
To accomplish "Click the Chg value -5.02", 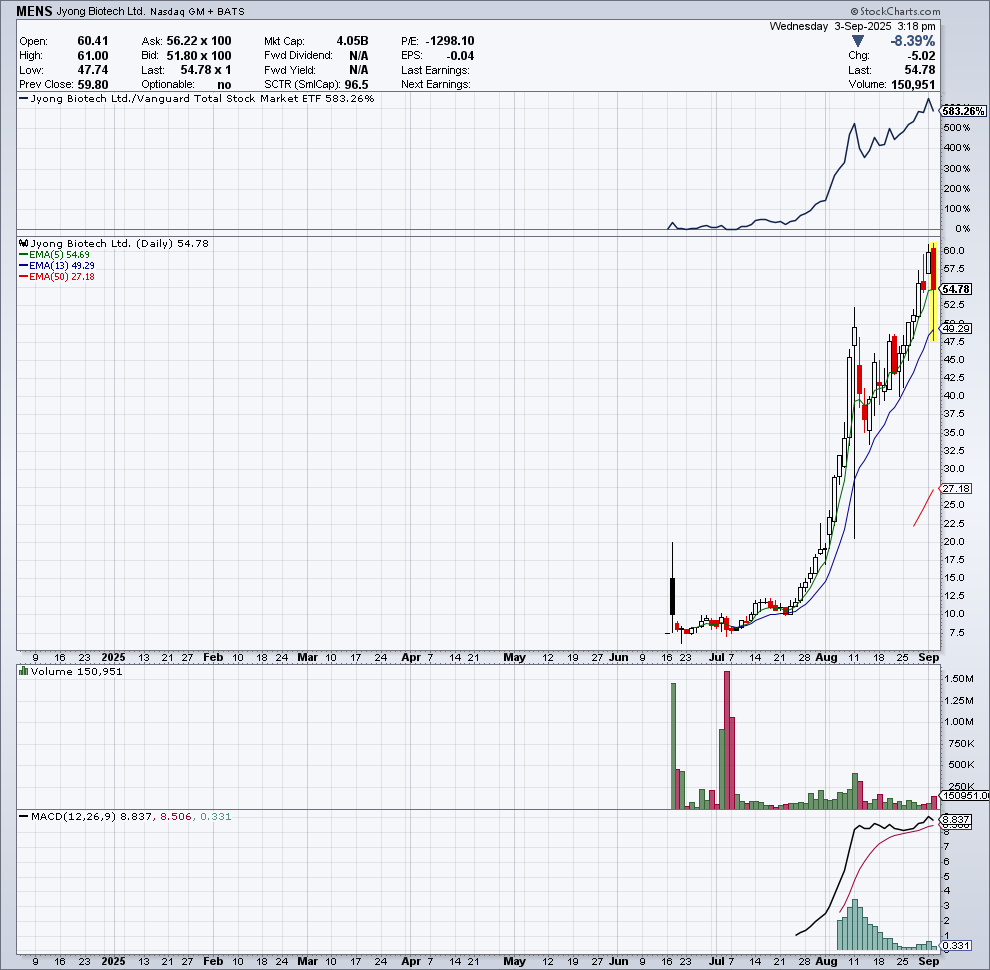I will click(x=921, y=56).
